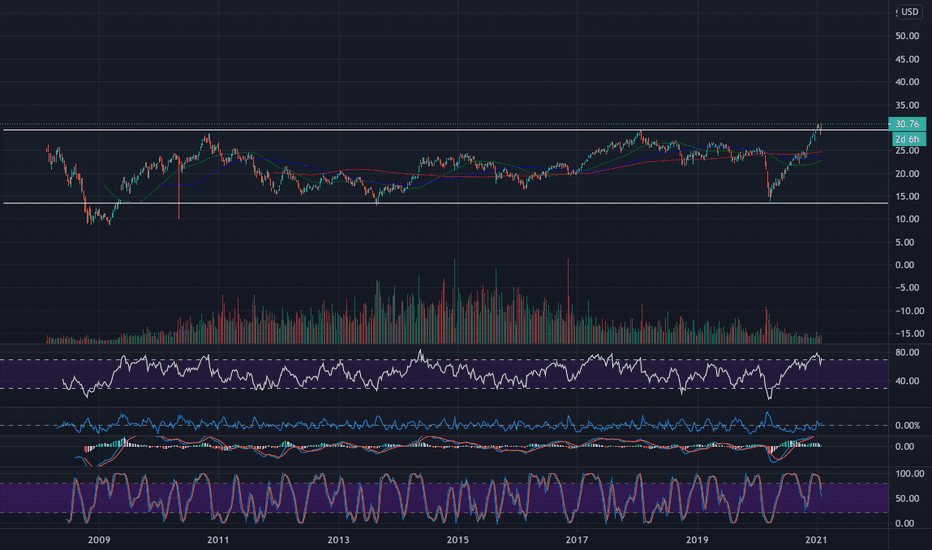Viewport: 932px width, 550px height.
Task: Click the -15.00 price axis label
Action: [909, 334]
